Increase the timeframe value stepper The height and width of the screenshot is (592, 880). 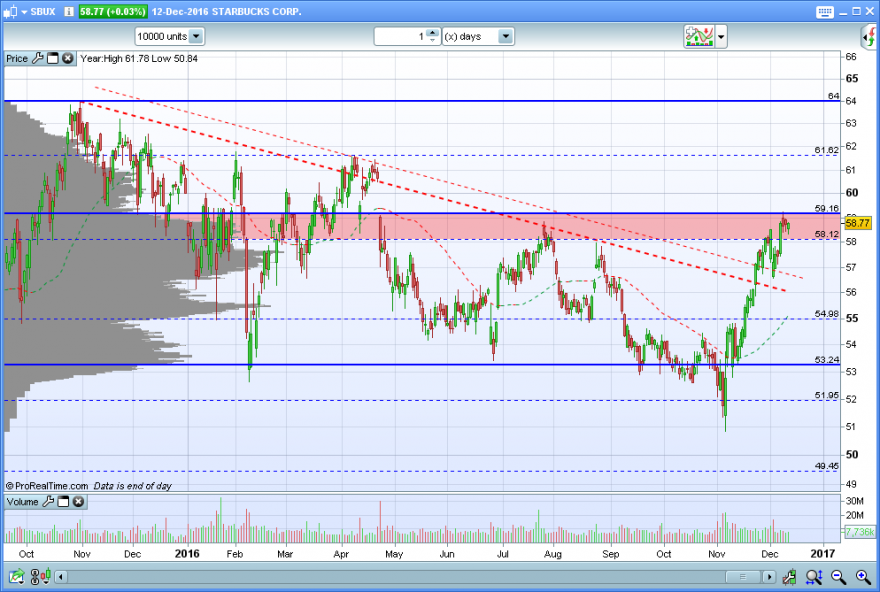pos(432,33)
